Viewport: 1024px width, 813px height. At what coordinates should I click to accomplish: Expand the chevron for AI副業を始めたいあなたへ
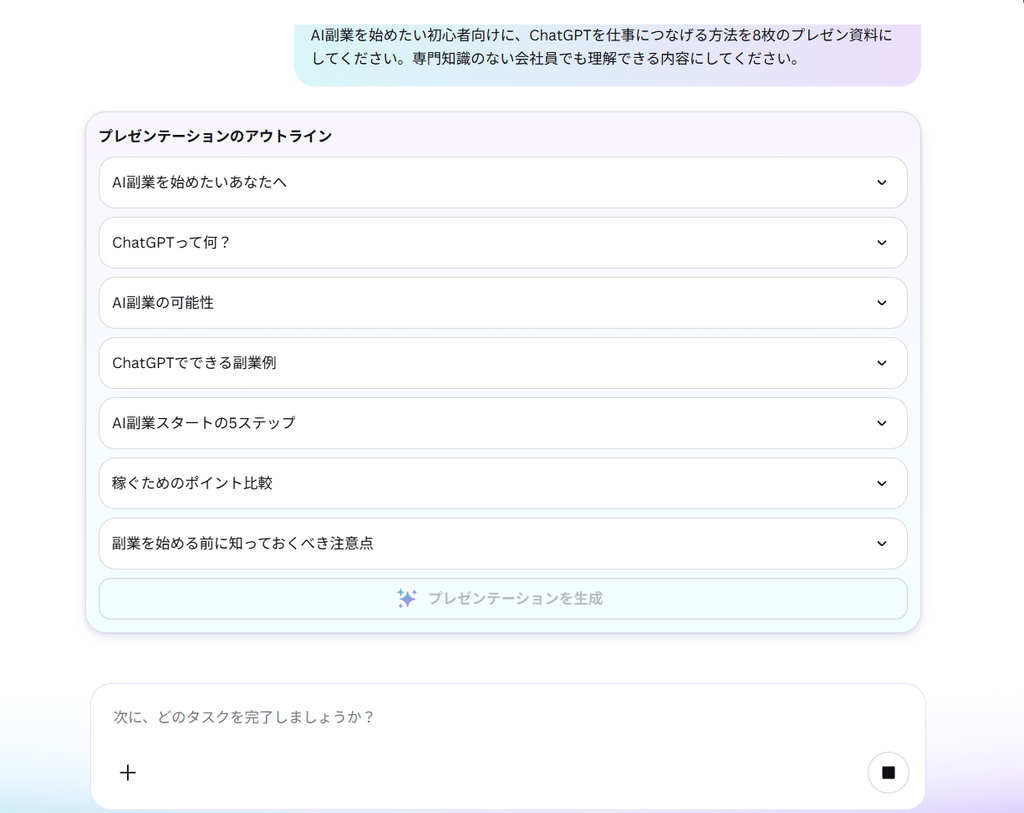tap(882, 182)
